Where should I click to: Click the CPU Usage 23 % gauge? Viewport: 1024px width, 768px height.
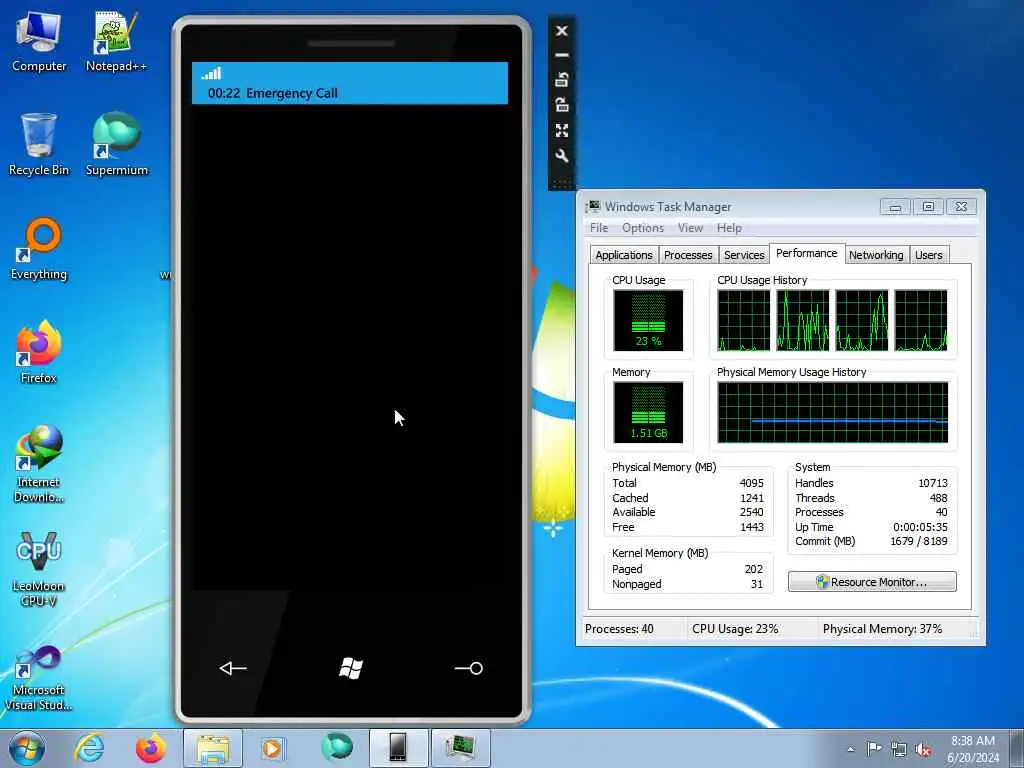click(x=648, y=320)
